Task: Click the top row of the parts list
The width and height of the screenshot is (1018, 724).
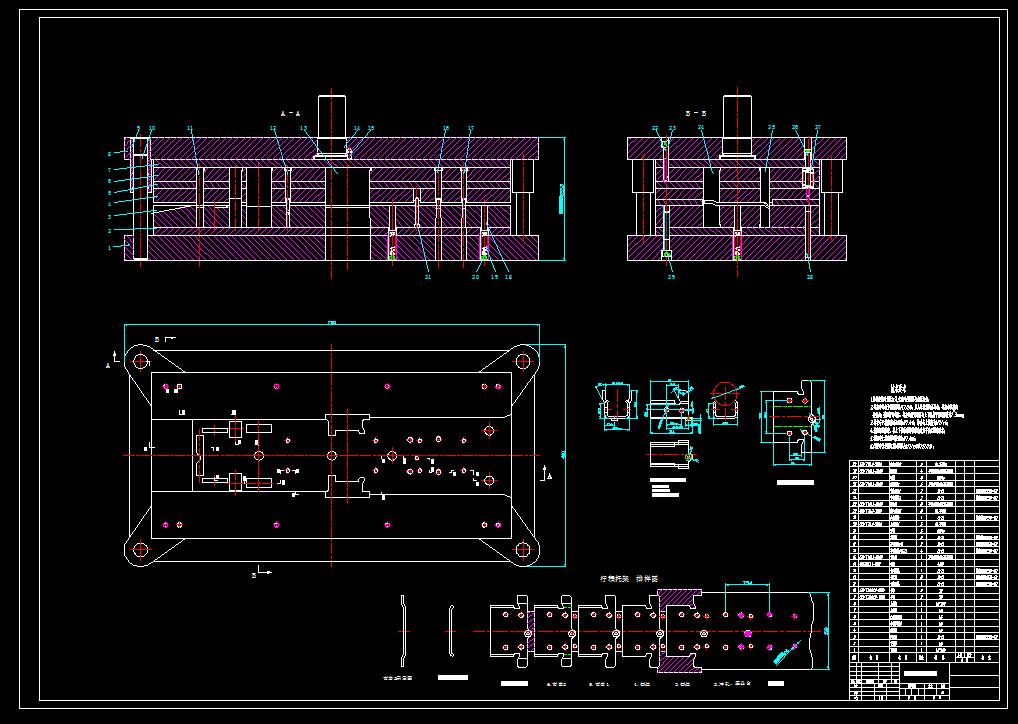Action: click(924, 464)
